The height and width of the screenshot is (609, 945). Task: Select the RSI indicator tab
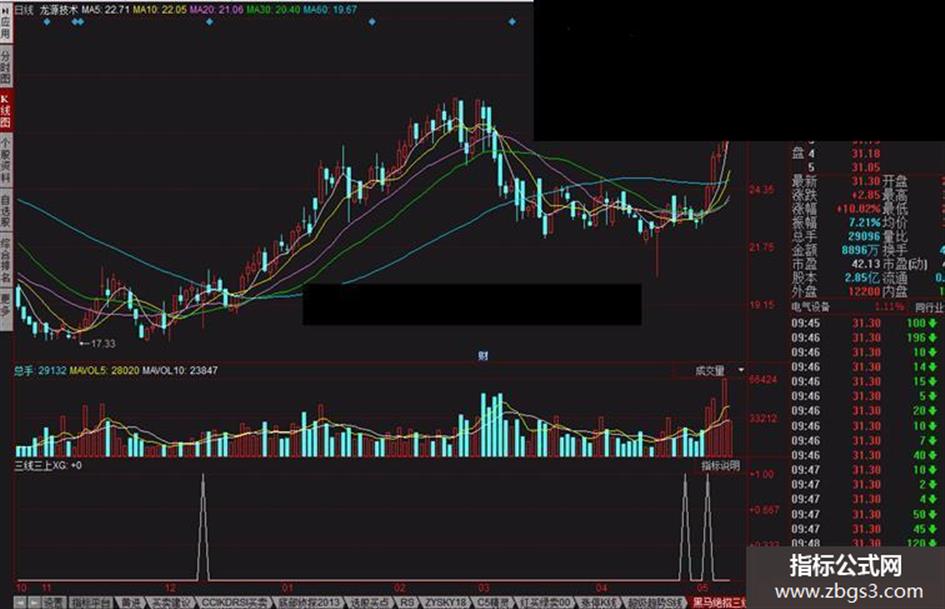[407, 602]
